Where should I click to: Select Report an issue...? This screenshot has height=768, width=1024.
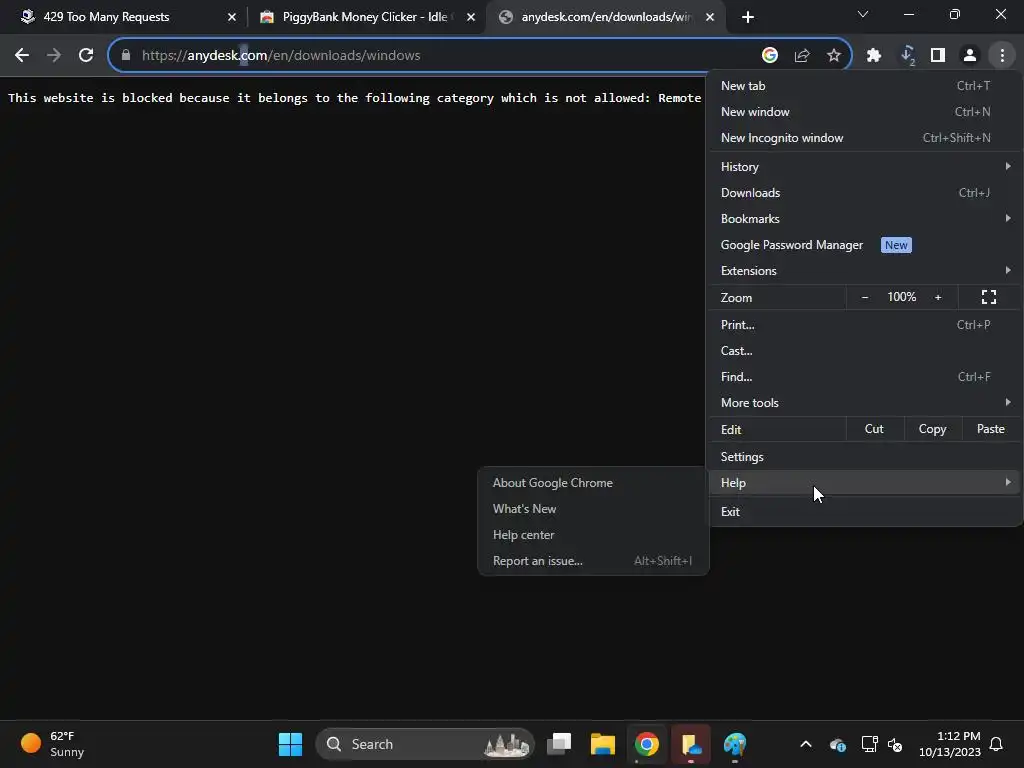pyautogui.click(x=593, y=561)
